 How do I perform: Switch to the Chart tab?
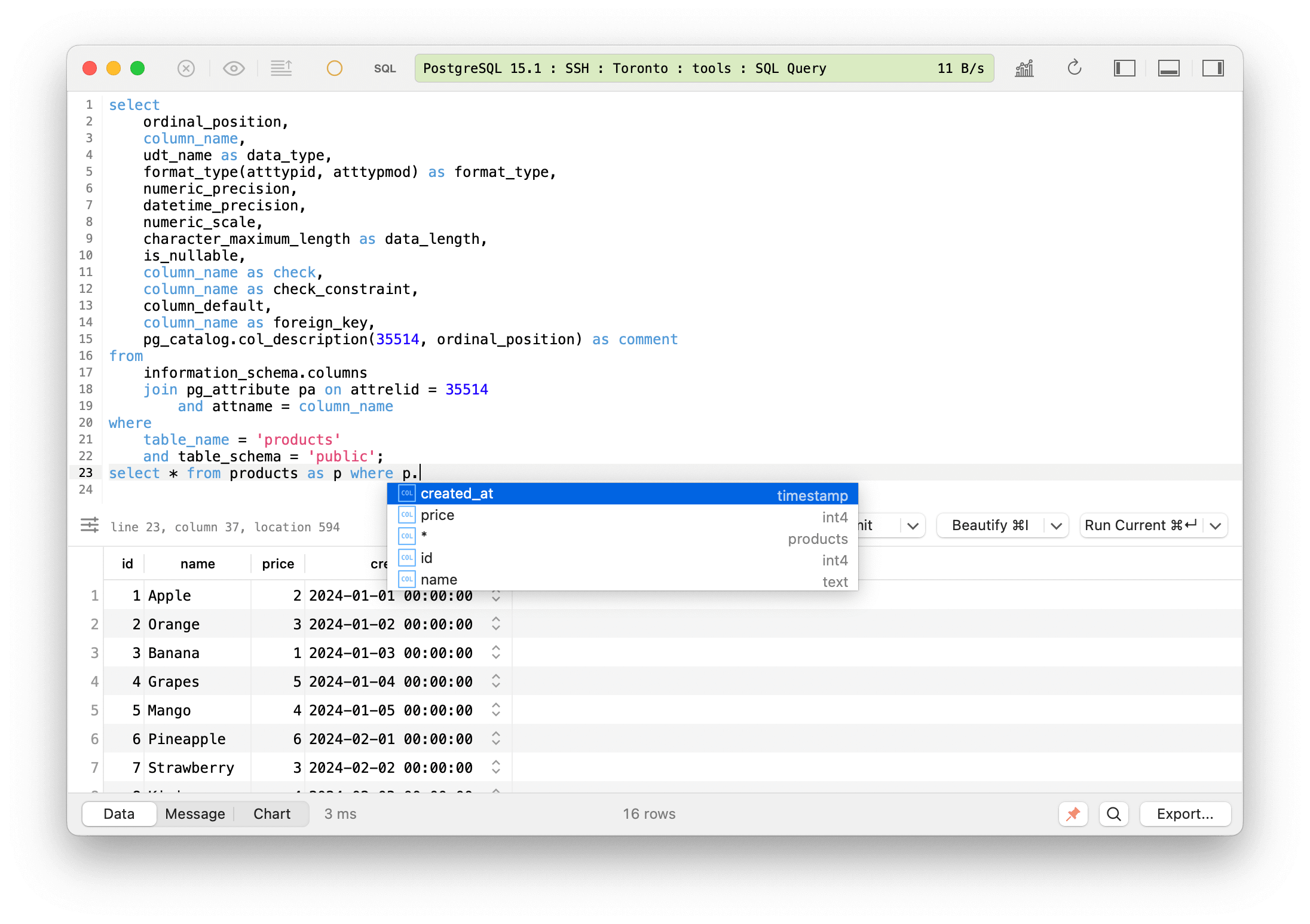[x=271, y=813]
